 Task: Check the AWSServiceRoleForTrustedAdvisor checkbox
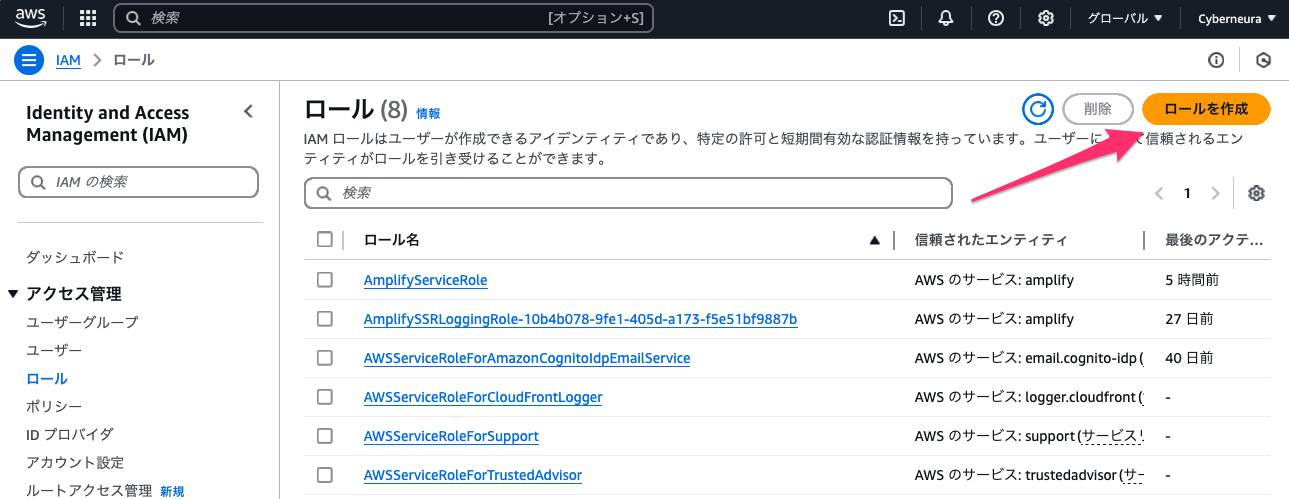(x=324, y=474)
